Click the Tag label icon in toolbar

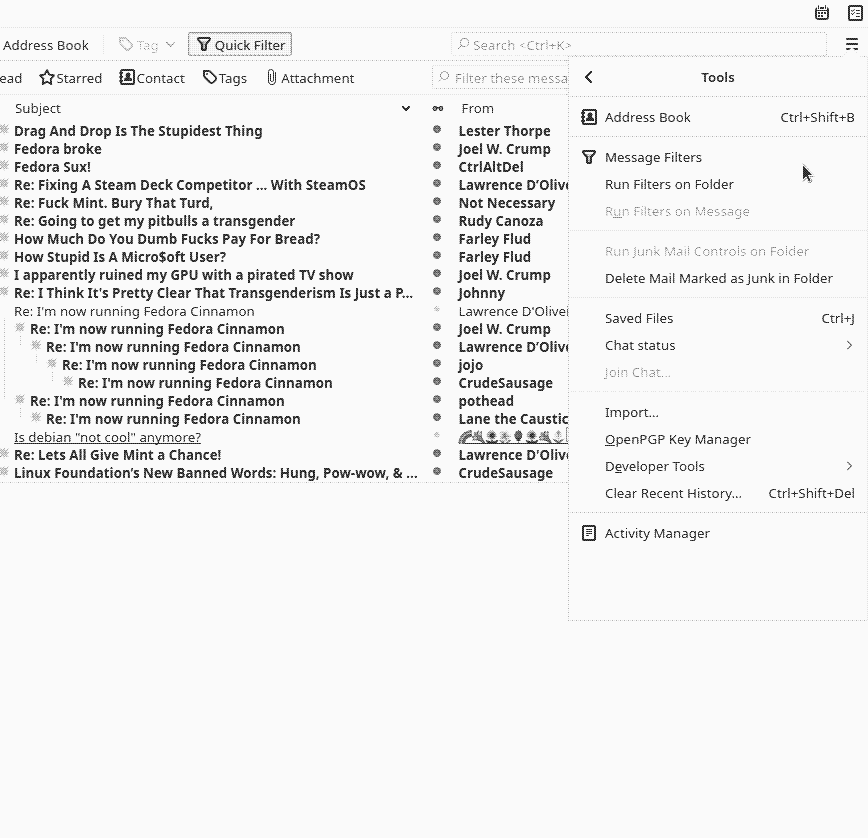pyautogui.click(x=126, y=45)
